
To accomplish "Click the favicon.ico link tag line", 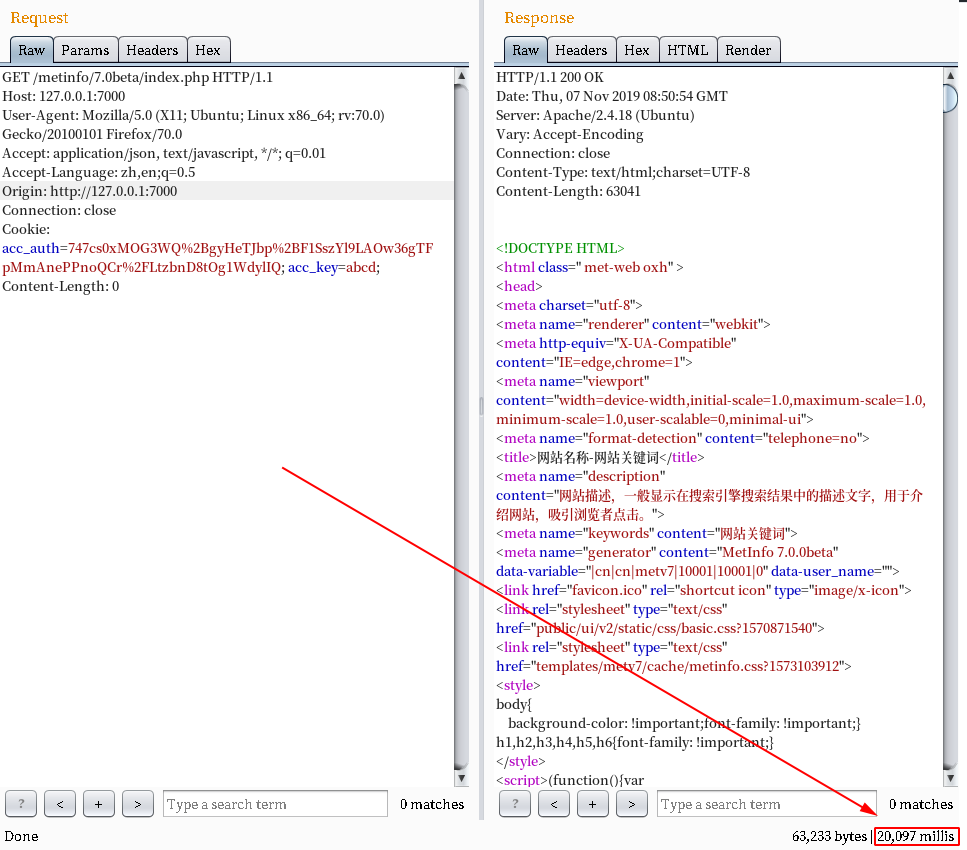I will [x=704, y=590].
